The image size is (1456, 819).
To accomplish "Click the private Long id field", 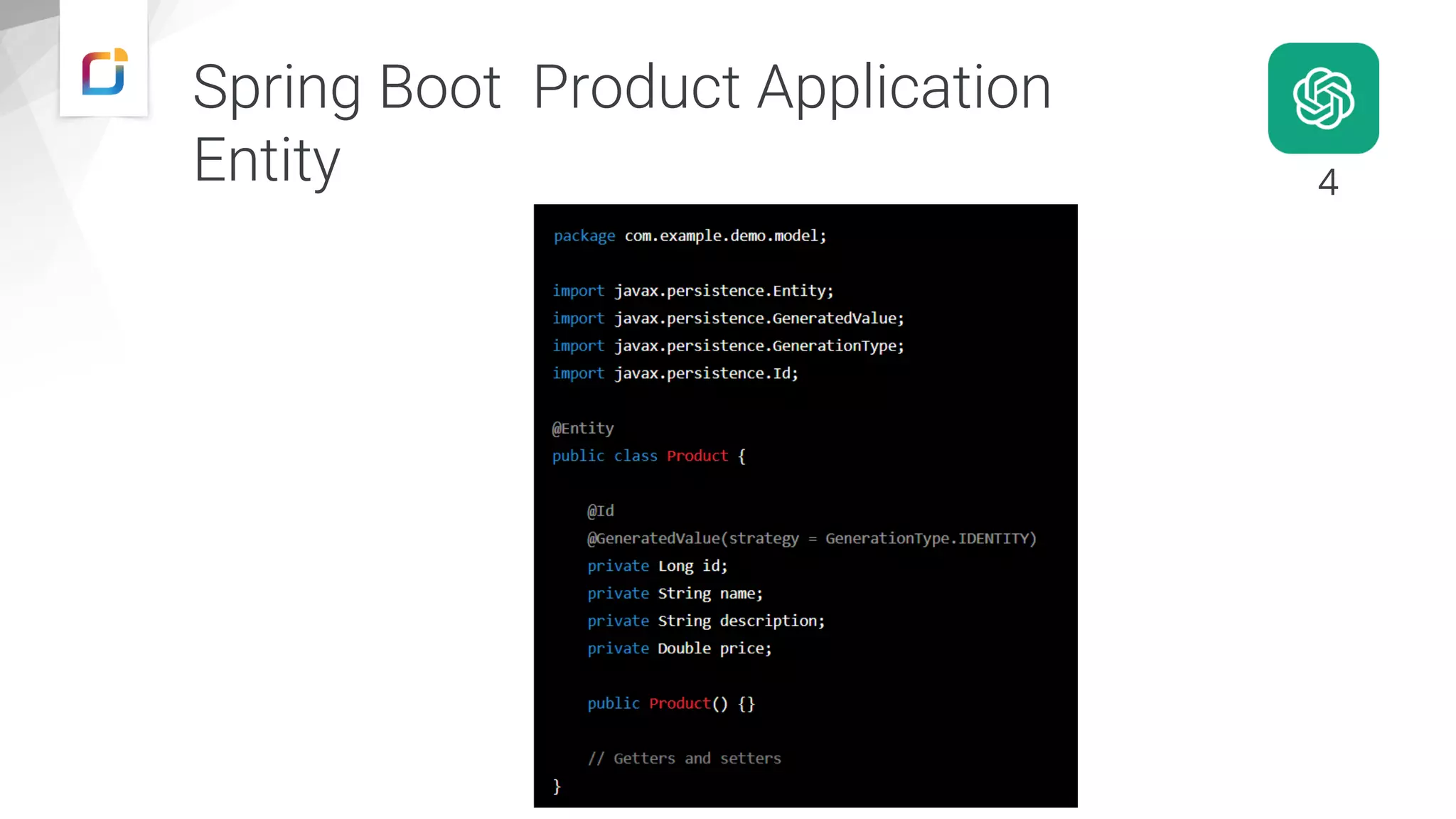I will click(x=657, y=566).
